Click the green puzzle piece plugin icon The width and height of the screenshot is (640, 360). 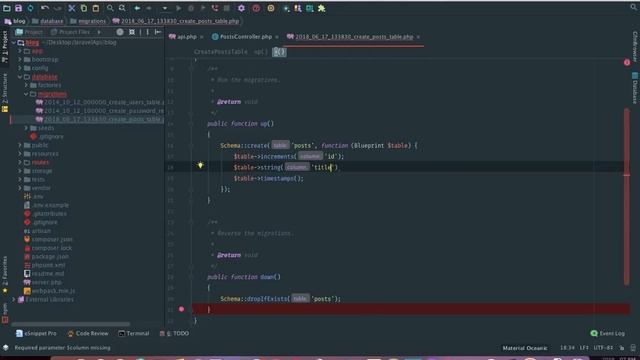click(x=322, y=8)
